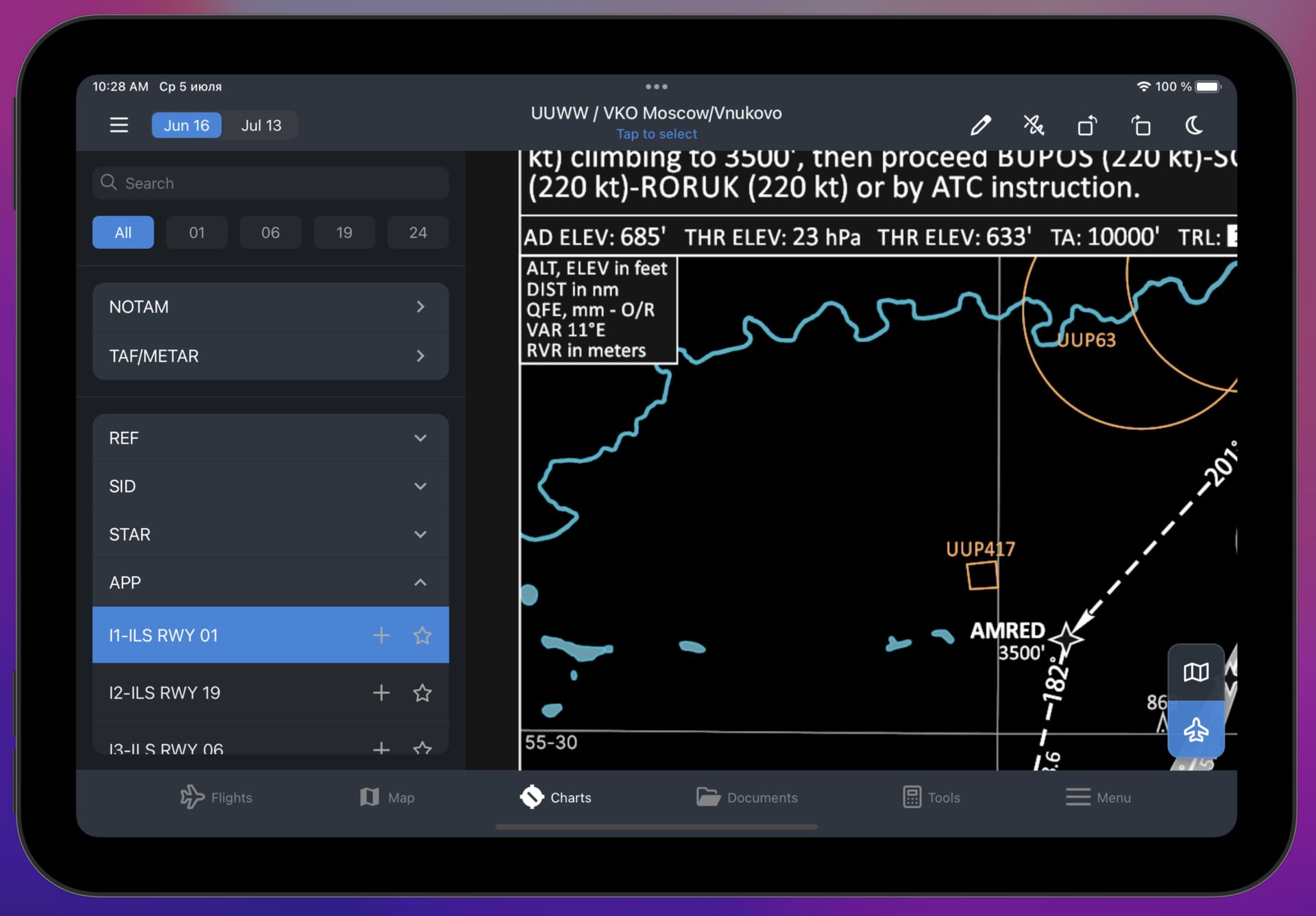Go to the Map tab

tap(387, 797)
